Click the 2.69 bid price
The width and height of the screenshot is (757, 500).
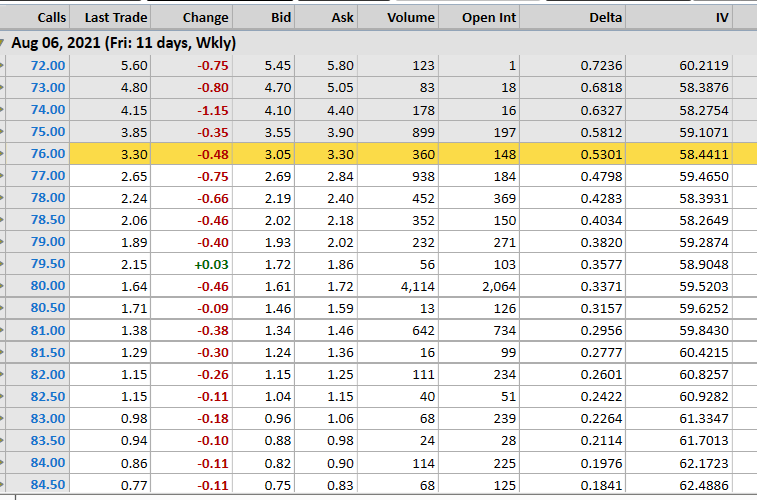coord(278,177)
